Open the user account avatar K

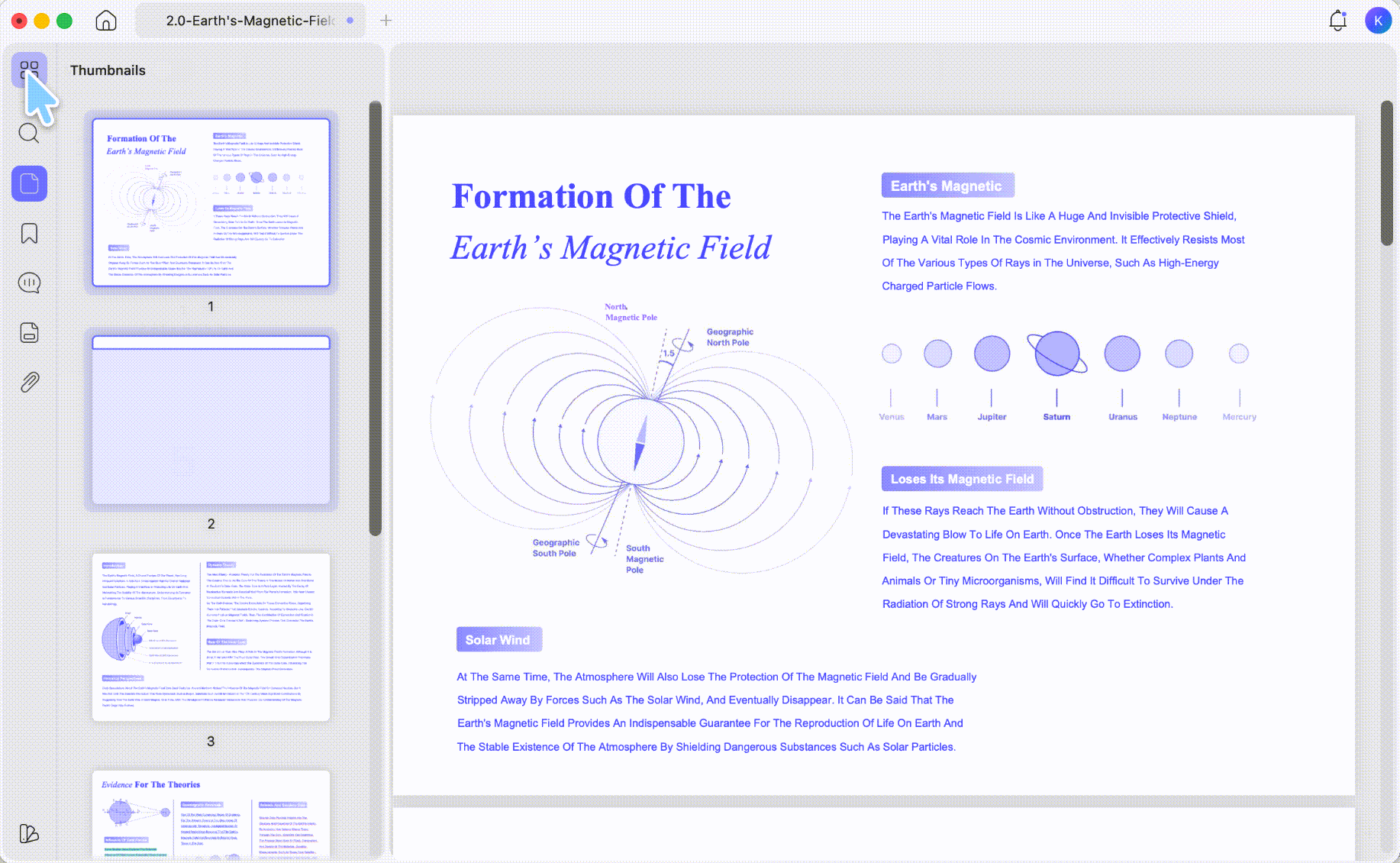tap(1378, 21)
